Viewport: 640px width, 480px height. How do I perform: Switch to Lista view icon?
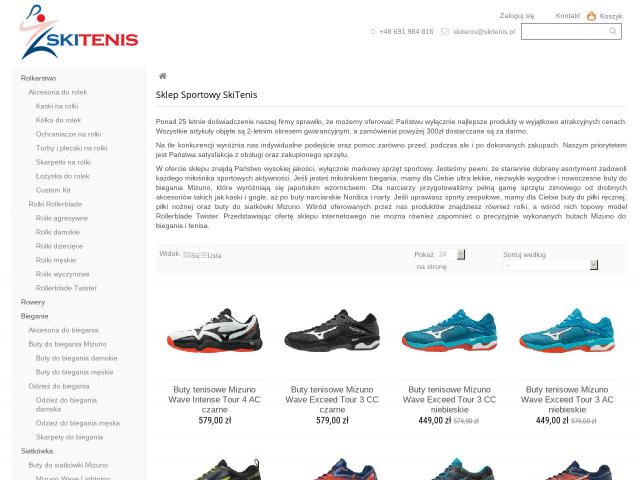pos(203,255)
